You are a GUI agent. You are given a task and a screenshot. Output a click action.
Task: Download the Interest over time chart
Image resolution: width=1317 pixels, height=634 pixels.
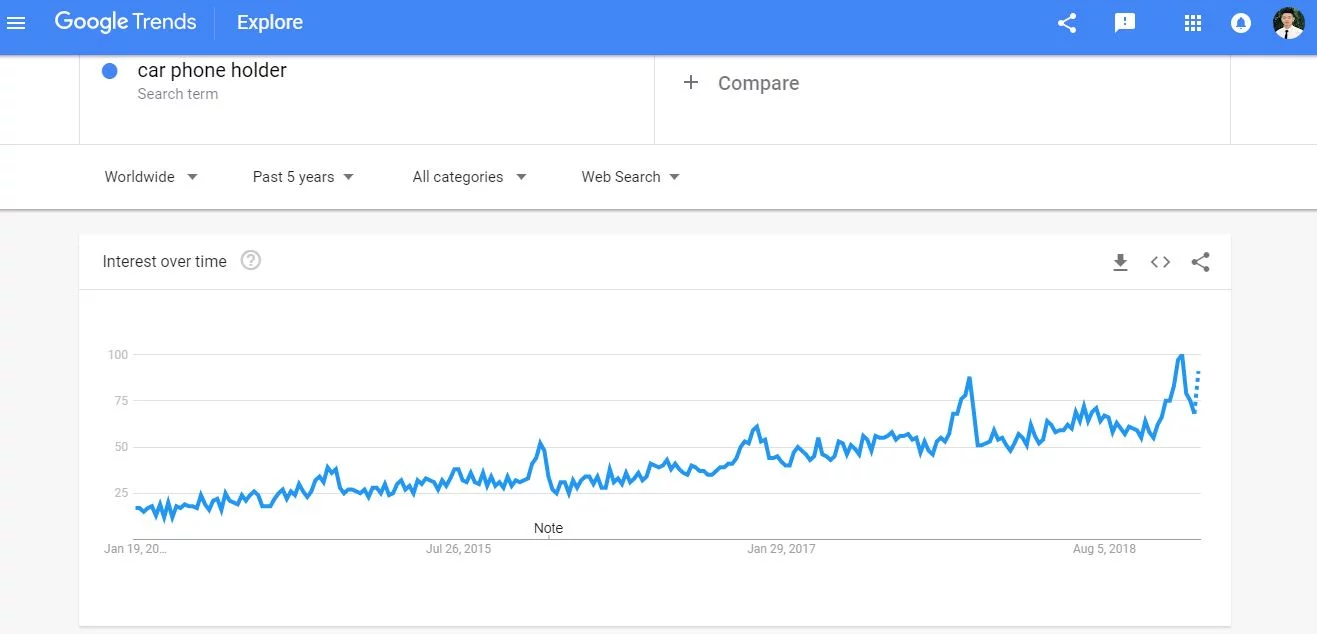pyautogui.click(x=1120, y=262)
